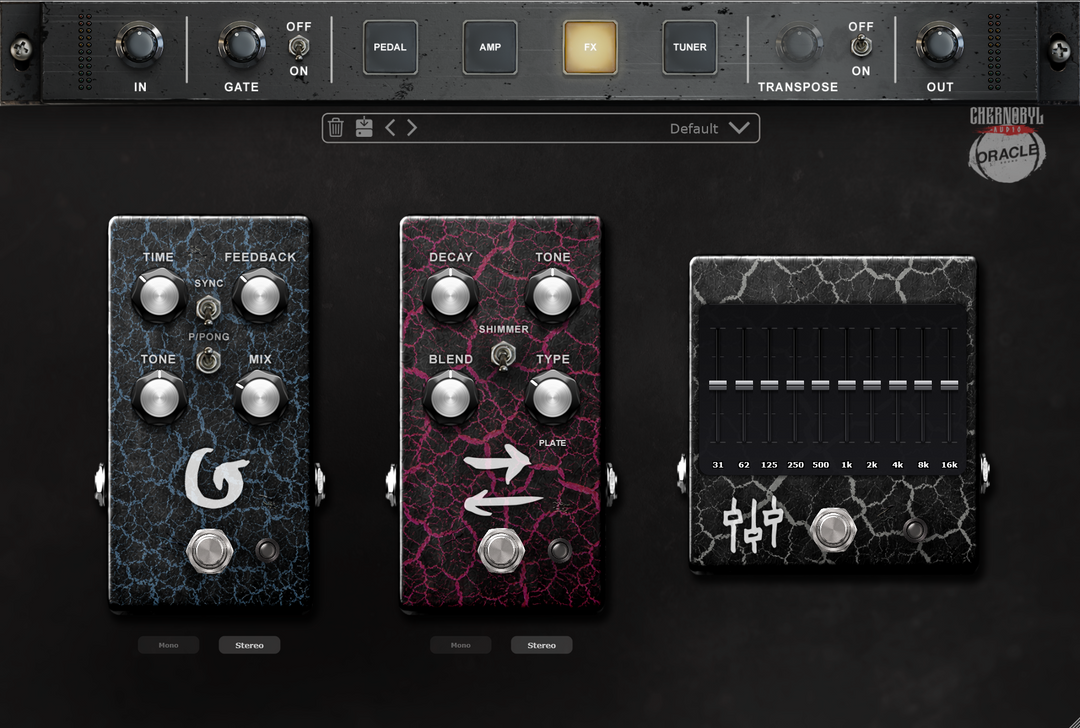Set the reverb pedal to Stereo
The width and height of the screenshot is (1080, 728).
point(541,645)
